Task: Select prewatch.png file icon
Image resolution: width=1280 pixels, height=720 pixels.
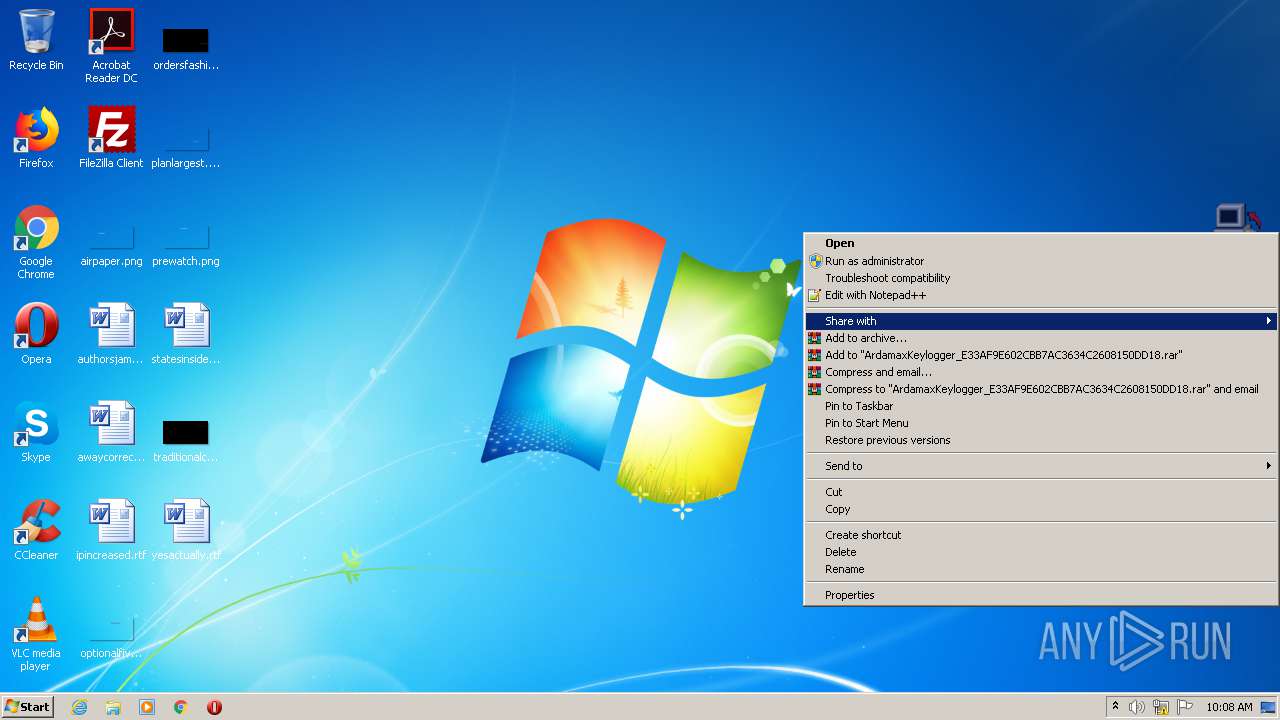Action: (x=186, y=246)
